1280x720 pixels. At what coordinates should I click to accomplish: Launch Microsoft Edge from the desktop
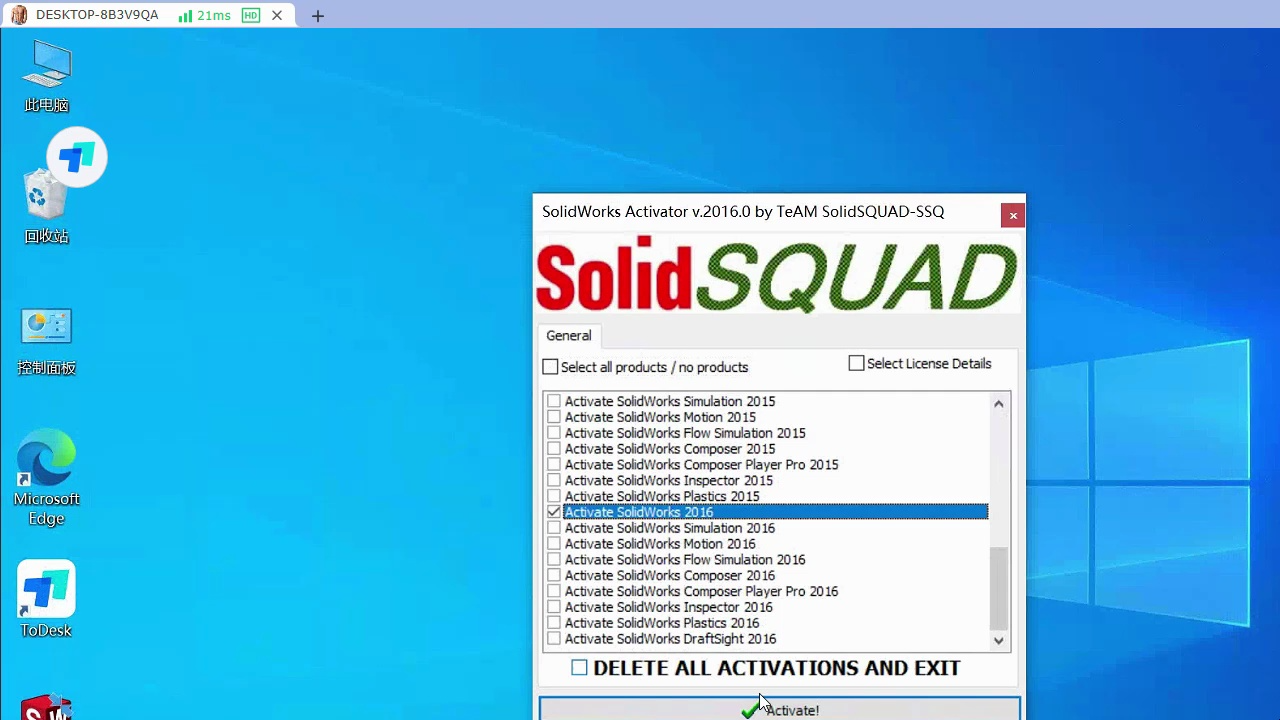[x=46, y=478]
